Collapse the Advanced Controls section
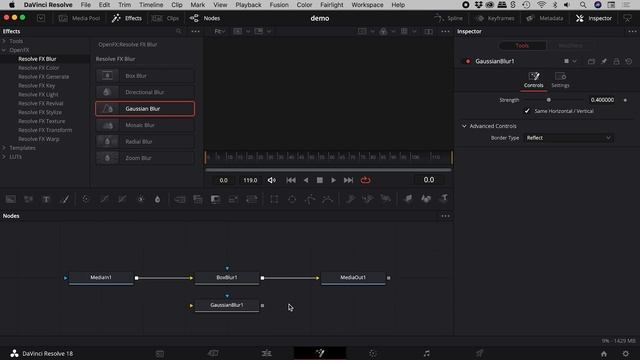The width and height of the screenshot is (640, 360). click(x=464, y=126)
